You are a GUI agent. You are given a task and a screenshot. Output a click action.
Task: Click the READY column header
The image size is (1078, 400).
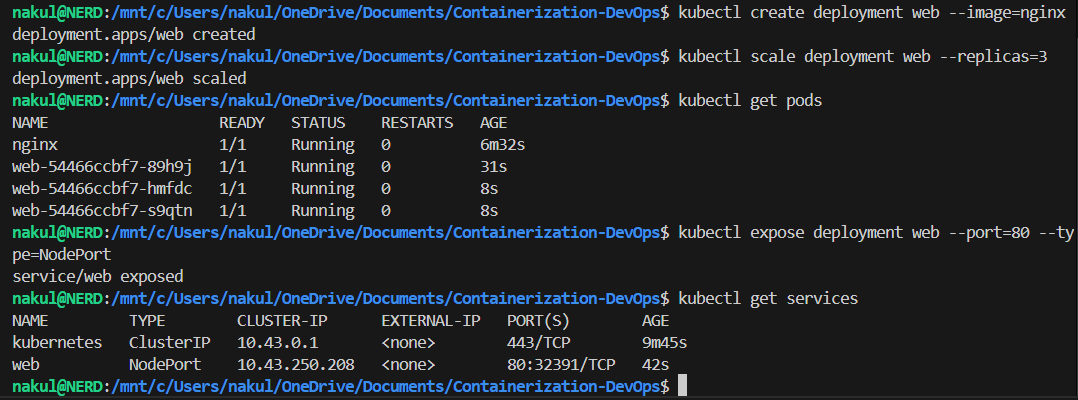click(x=241, y=123)
